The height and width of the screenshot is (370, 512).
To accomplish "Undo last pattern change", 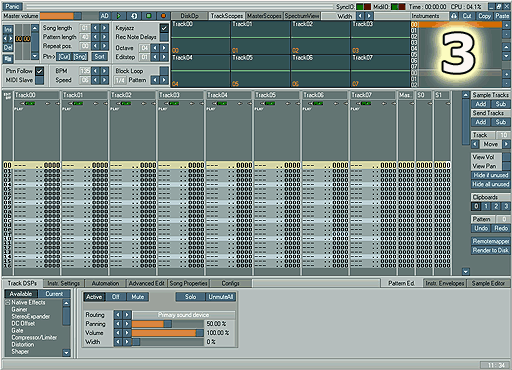I will coord(481,228).
